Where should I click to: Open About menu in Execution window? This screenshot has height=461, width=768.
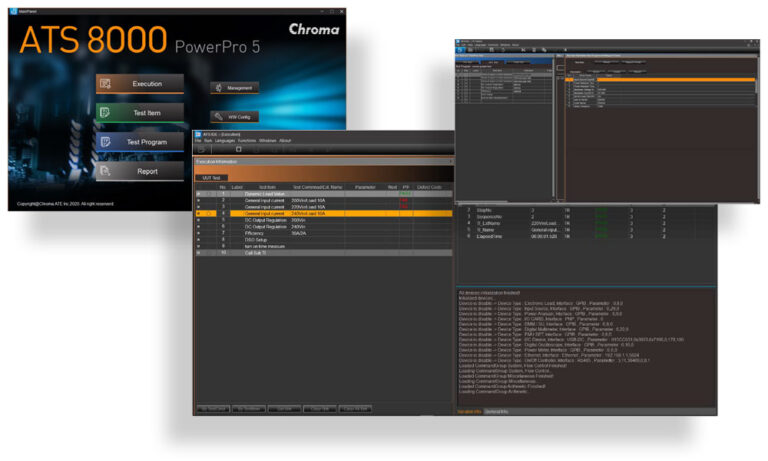(285, 141)
